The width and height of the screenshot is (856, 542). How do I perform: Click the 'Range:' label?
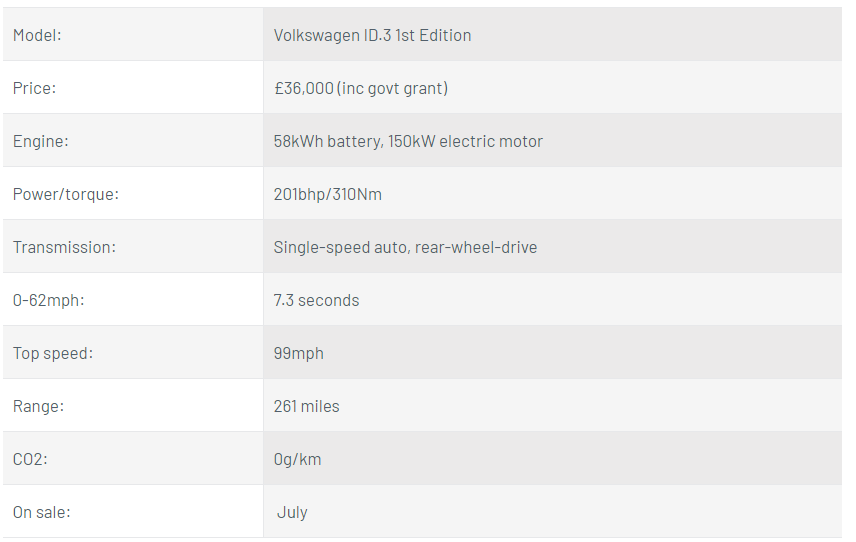(38, 406)
